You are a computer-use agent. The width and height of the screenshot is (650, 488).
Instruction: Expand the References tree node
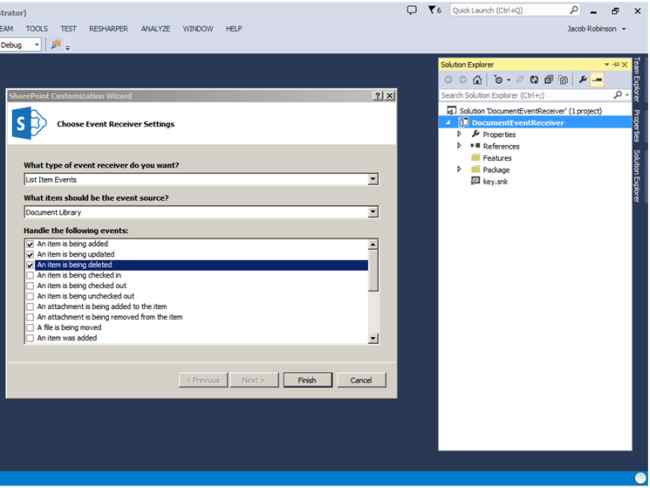coord(459,146)
